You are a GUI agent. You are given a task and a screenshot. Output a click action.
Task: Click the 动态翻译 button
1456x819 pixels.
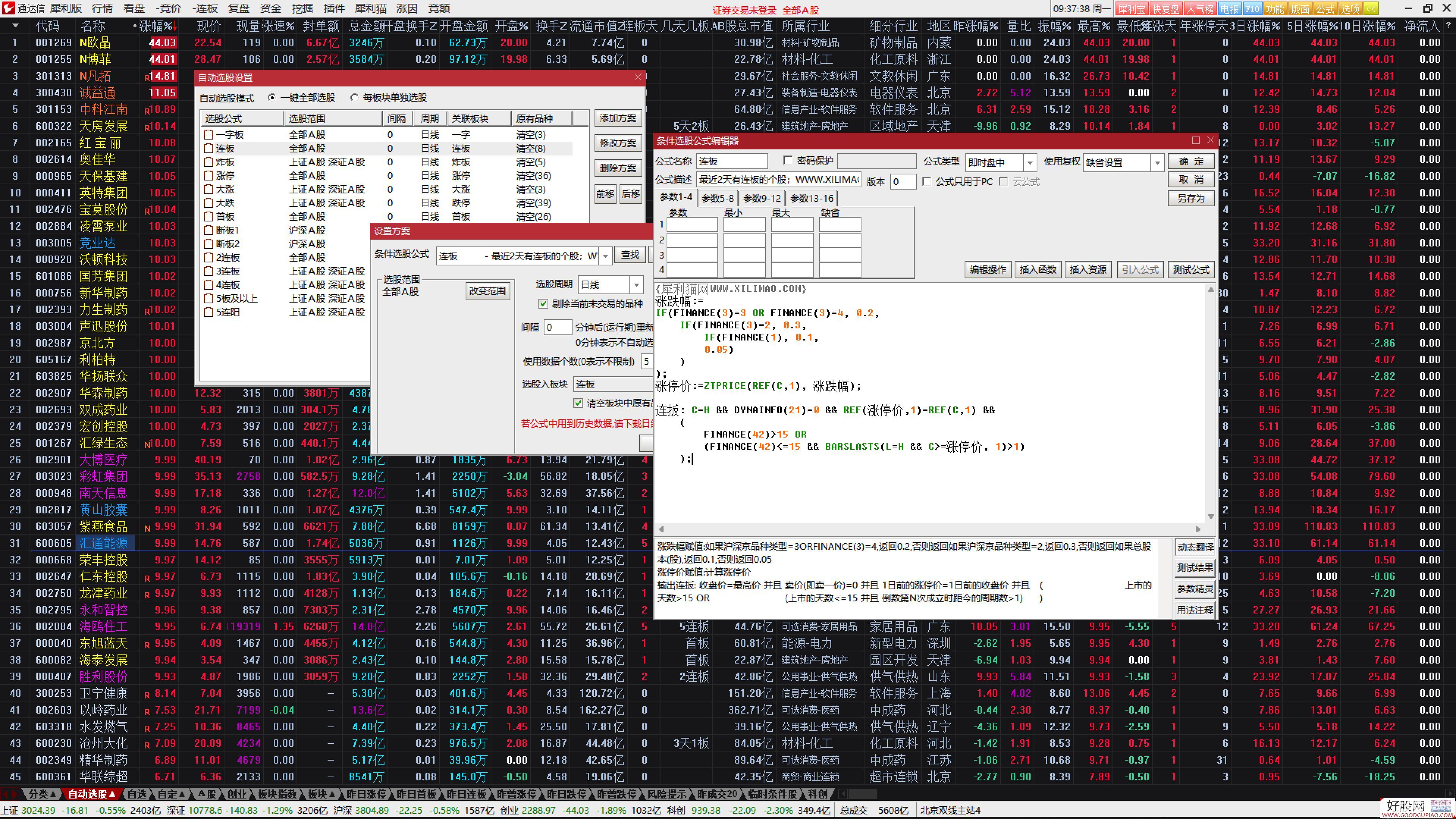pos(1195,547)
